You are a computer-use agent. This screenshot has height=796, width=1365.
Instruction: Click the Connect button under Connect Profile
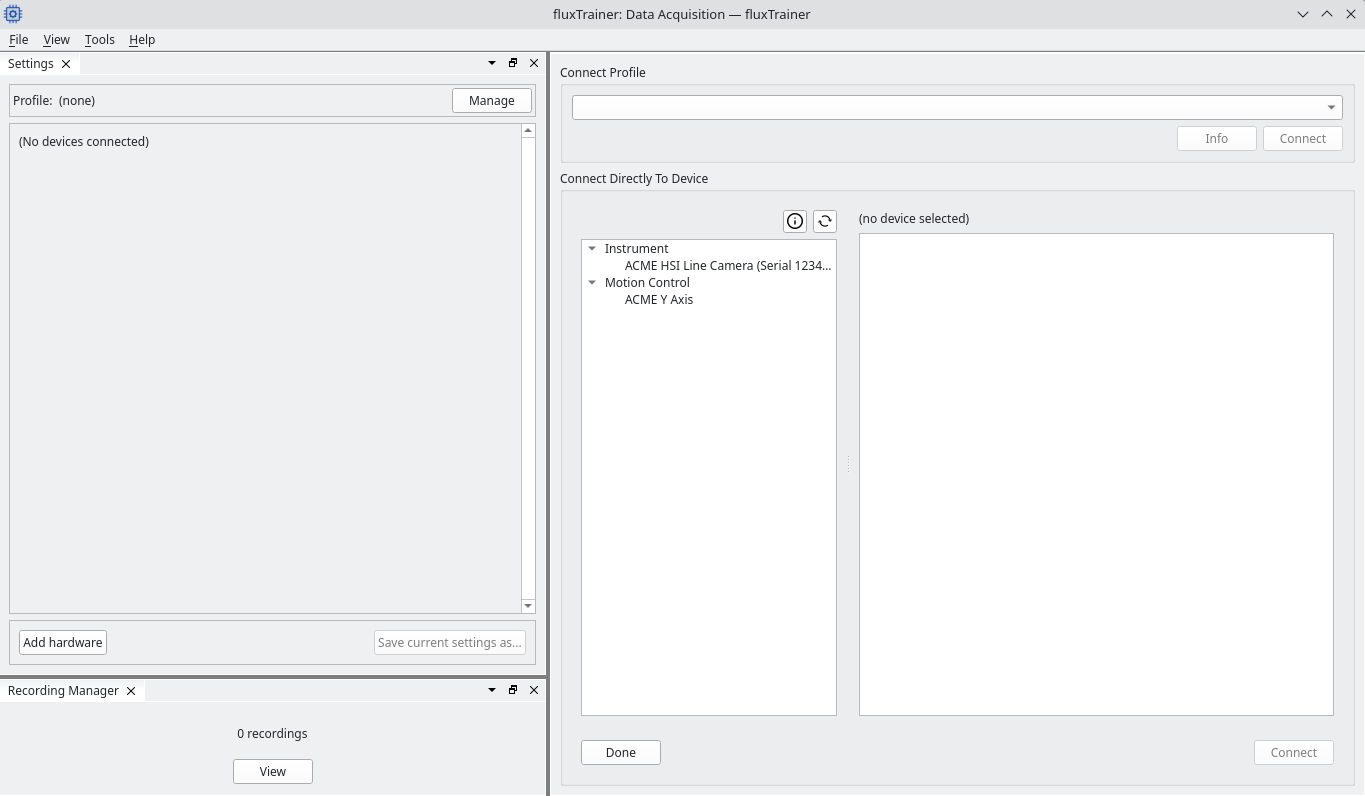pos(1303,139)
